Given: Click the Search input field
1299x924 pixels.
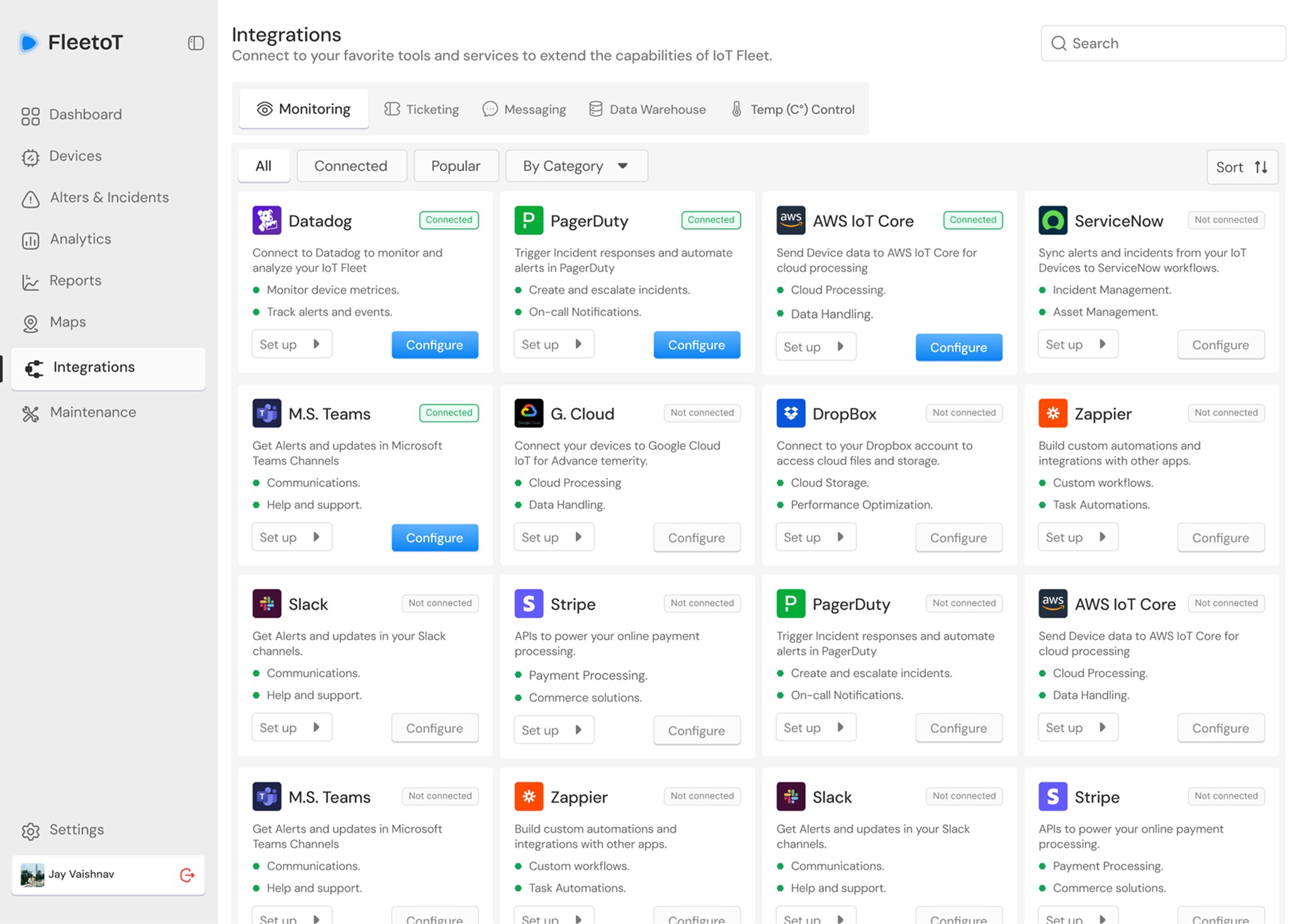Looking at the screenshot, I should tap(1163, 43).
